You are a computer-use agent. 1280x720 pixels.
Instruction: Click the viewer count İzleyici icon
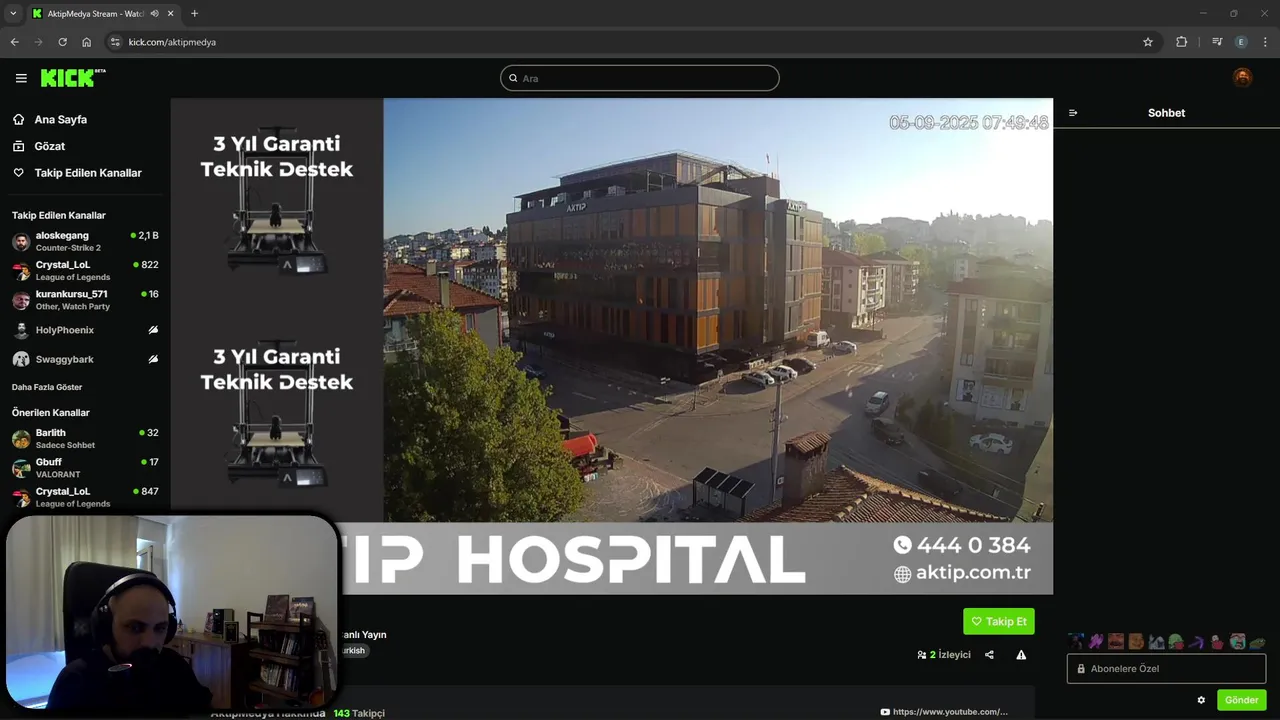coord(921,655)
